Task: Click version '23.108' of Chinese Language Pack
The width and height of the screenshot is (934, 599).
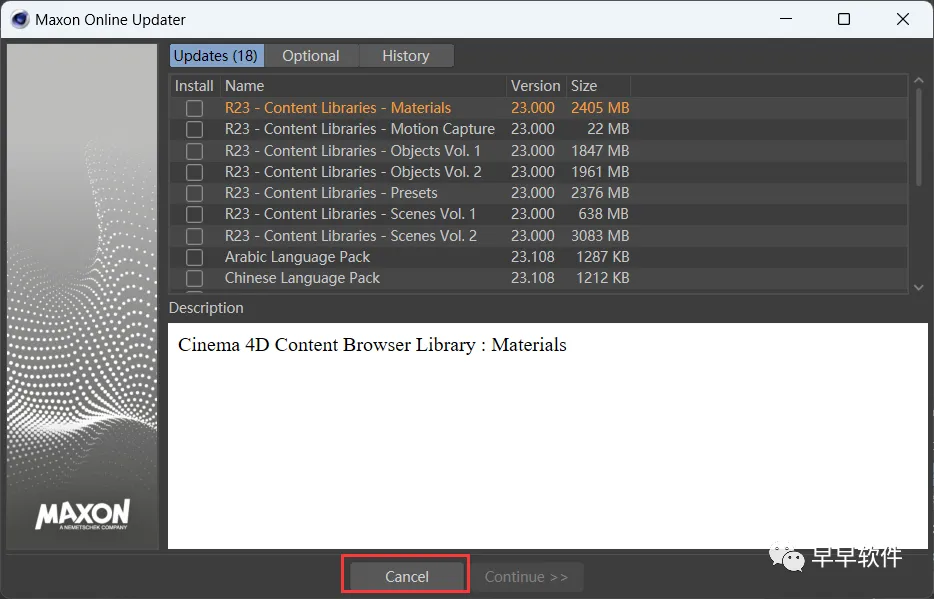Action: click(x=533, y=277)
